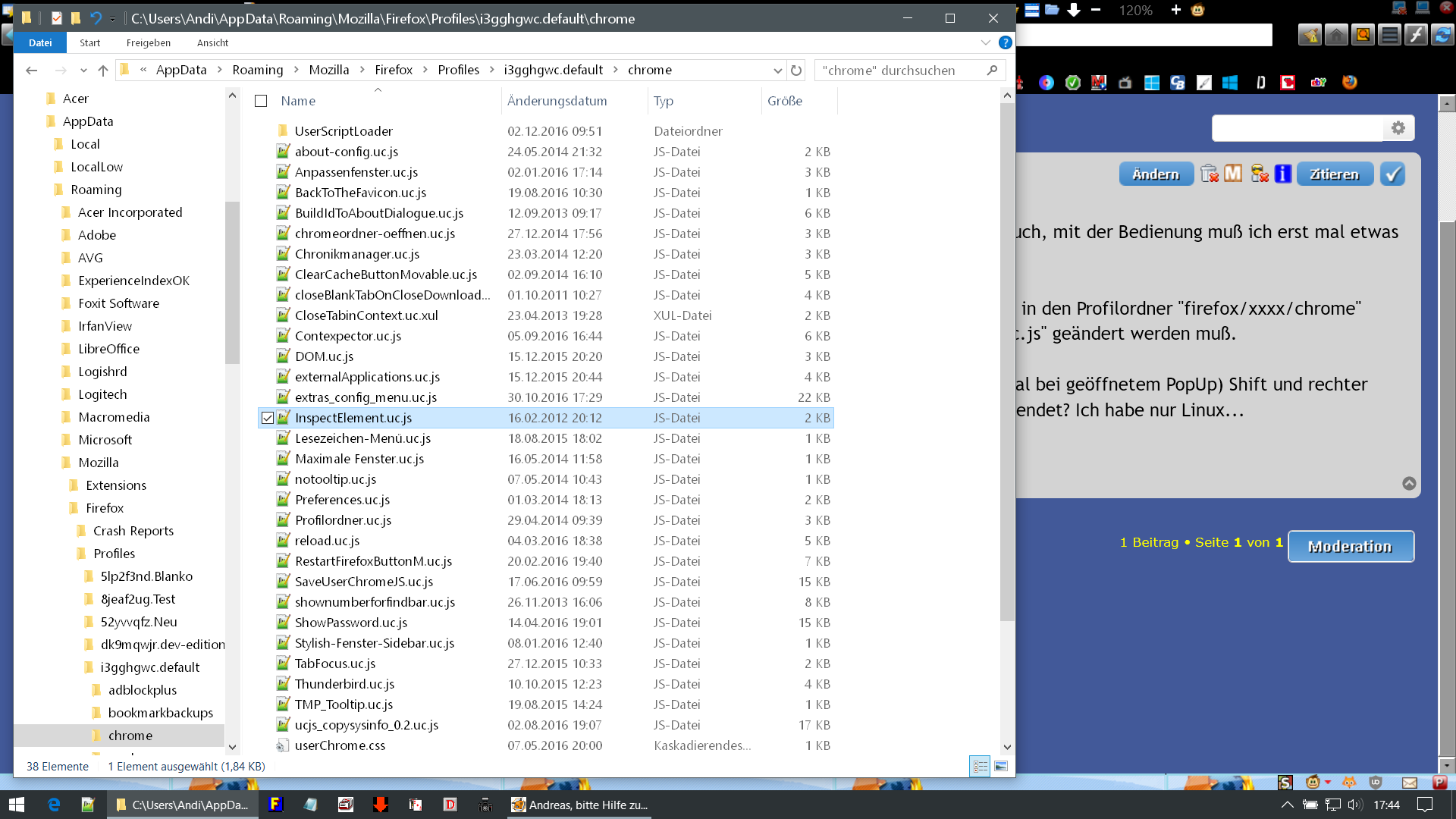
Task: Uncheck the InspectElement.uc.js file checkbox
Action: coord(267,418)
